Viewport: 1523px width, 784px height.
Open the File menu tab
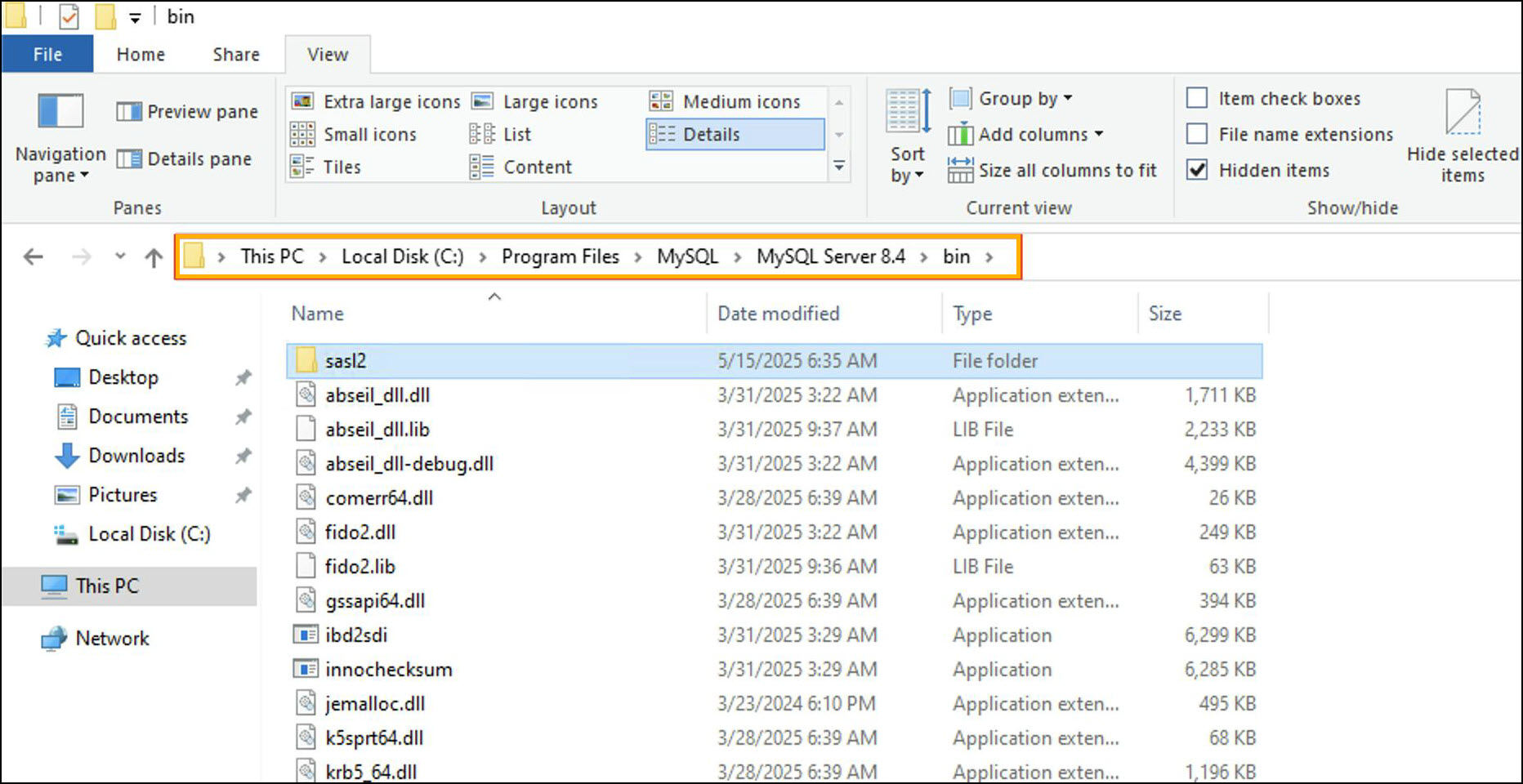47,55
